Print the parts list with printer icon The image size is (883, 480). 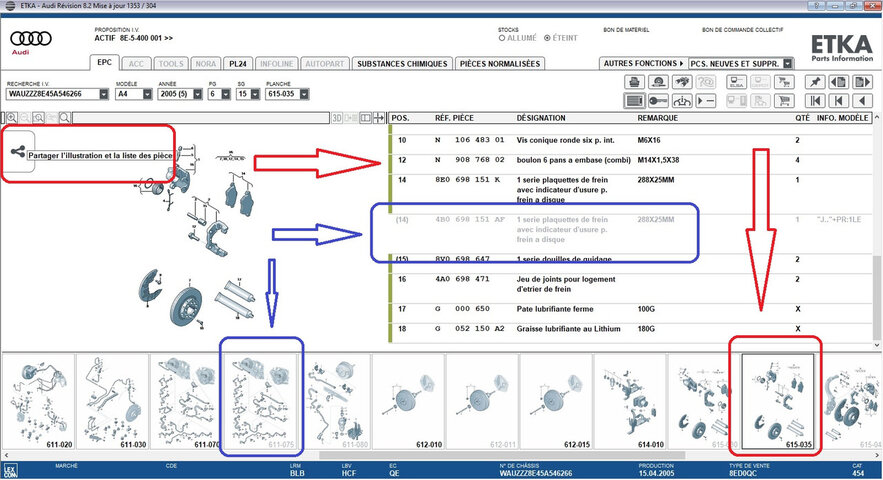click(x=635, y=82)
